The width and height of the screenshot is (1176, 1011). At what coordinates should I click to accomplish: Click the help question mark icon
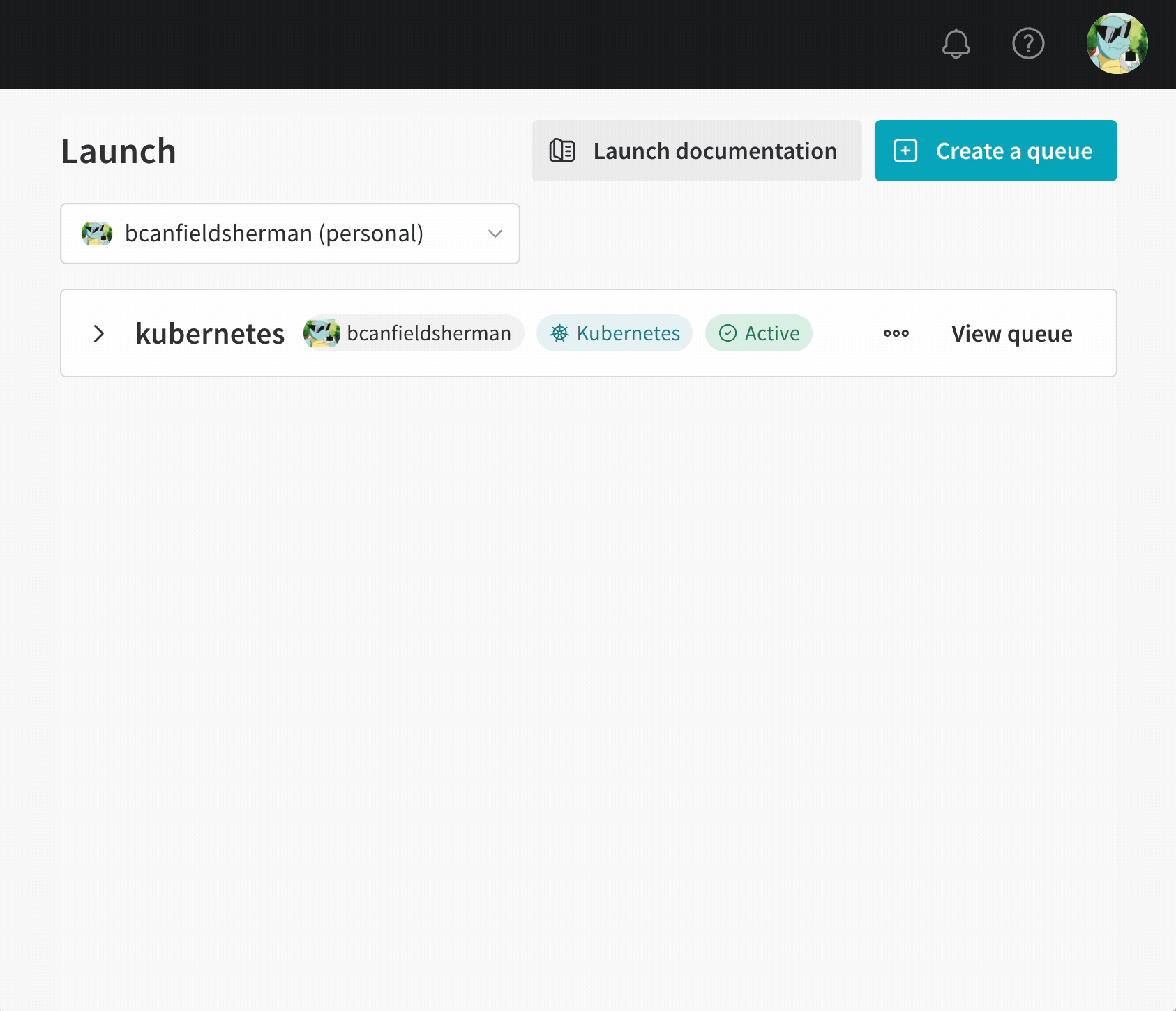1027,44
